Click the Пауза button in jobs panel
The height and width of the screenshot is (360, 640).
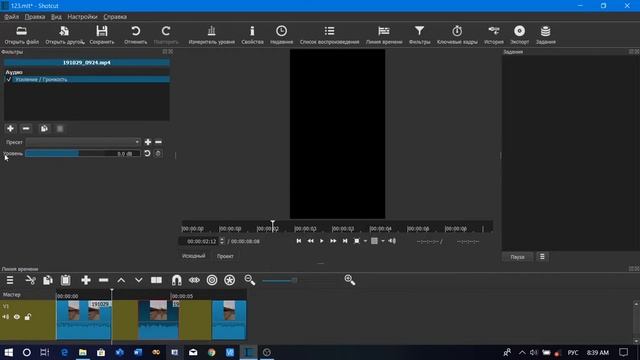517,257
